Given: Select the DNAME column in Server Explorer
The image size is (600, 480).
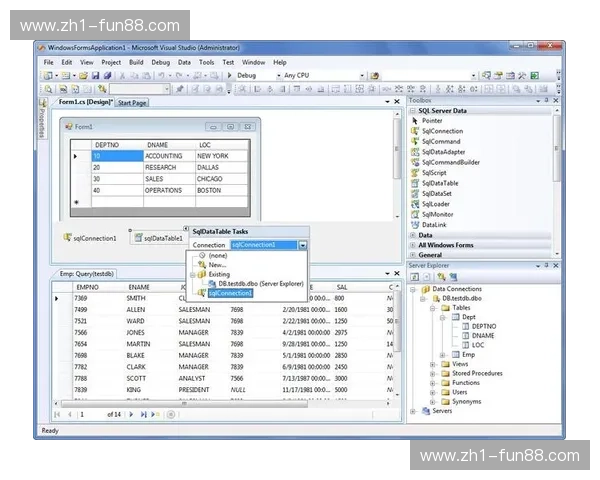Looking at the screenshot, I should [x=483, y=336].
